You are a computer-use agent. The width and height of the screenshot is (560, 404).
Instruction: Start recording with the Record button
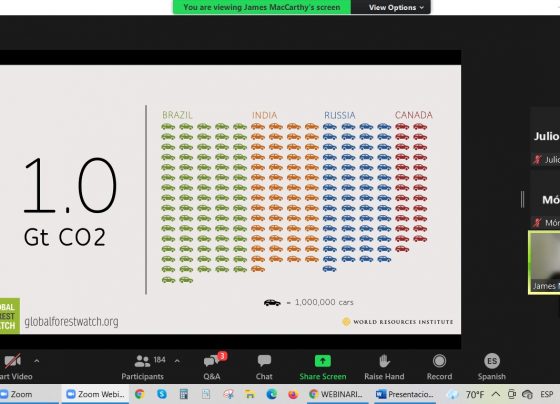(439, 366)
